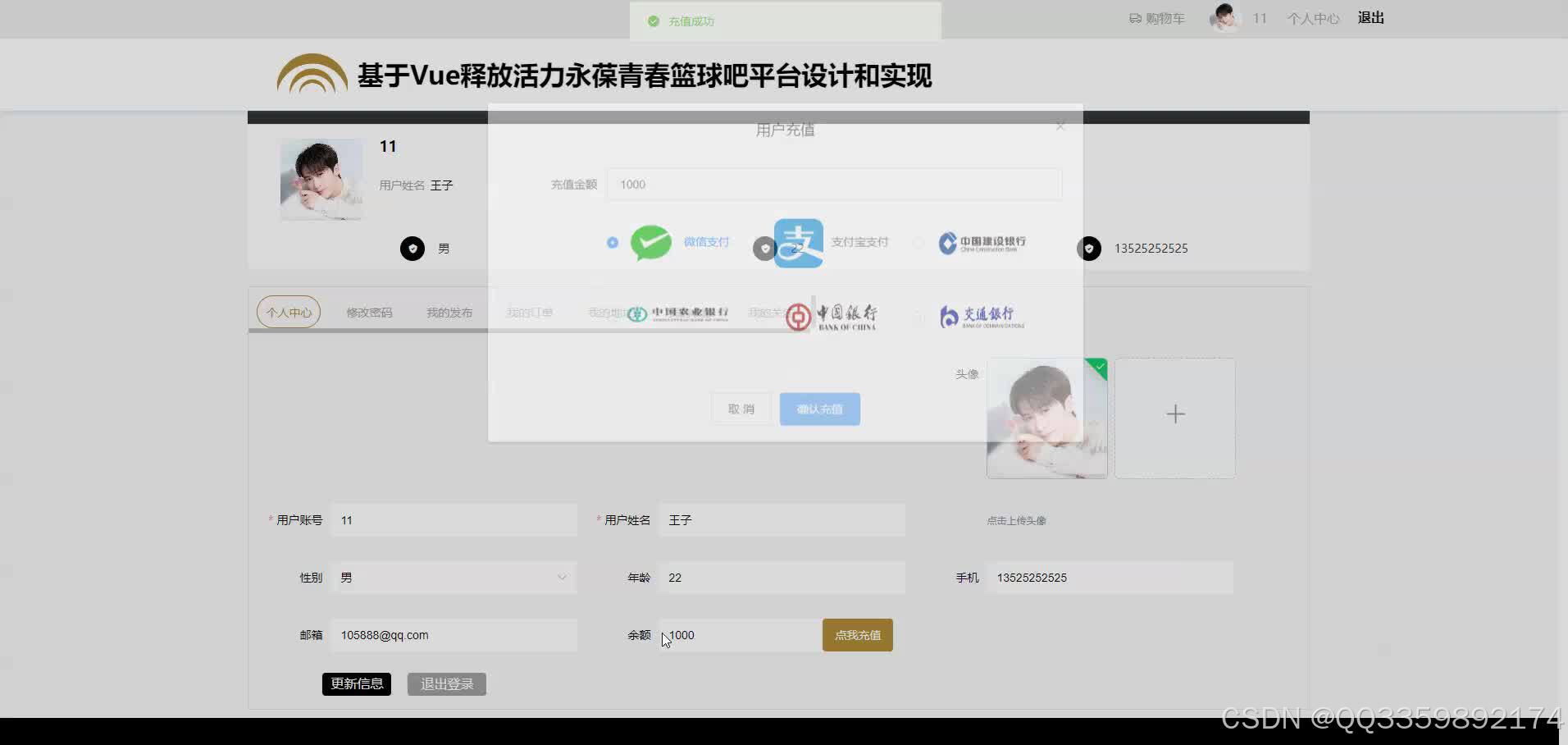Click the 邮箱 email input field
The width and height of the screenshot is (1568, 745).
pyautogui.click(x=454, y=635)
